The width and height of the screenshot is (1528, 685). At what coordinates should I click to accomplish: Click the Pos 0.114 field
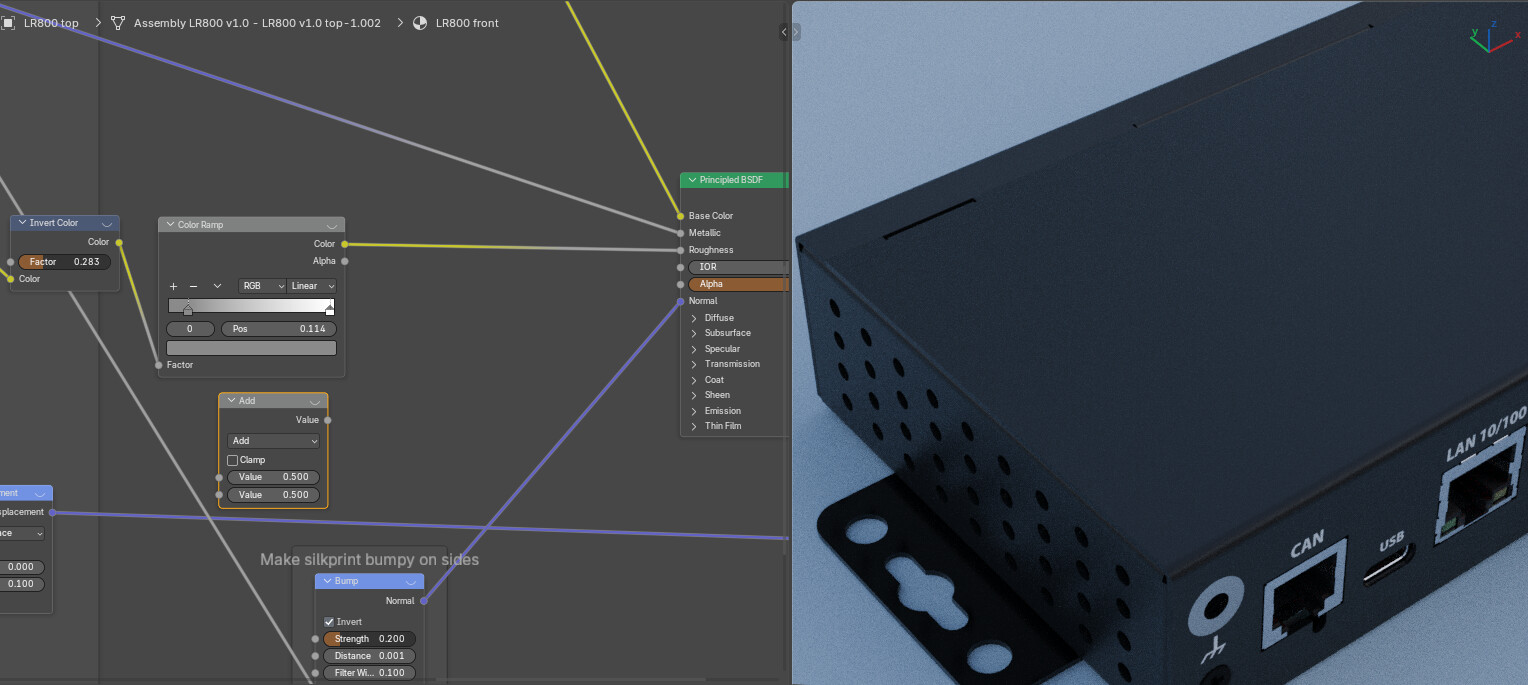click(279, 329)
